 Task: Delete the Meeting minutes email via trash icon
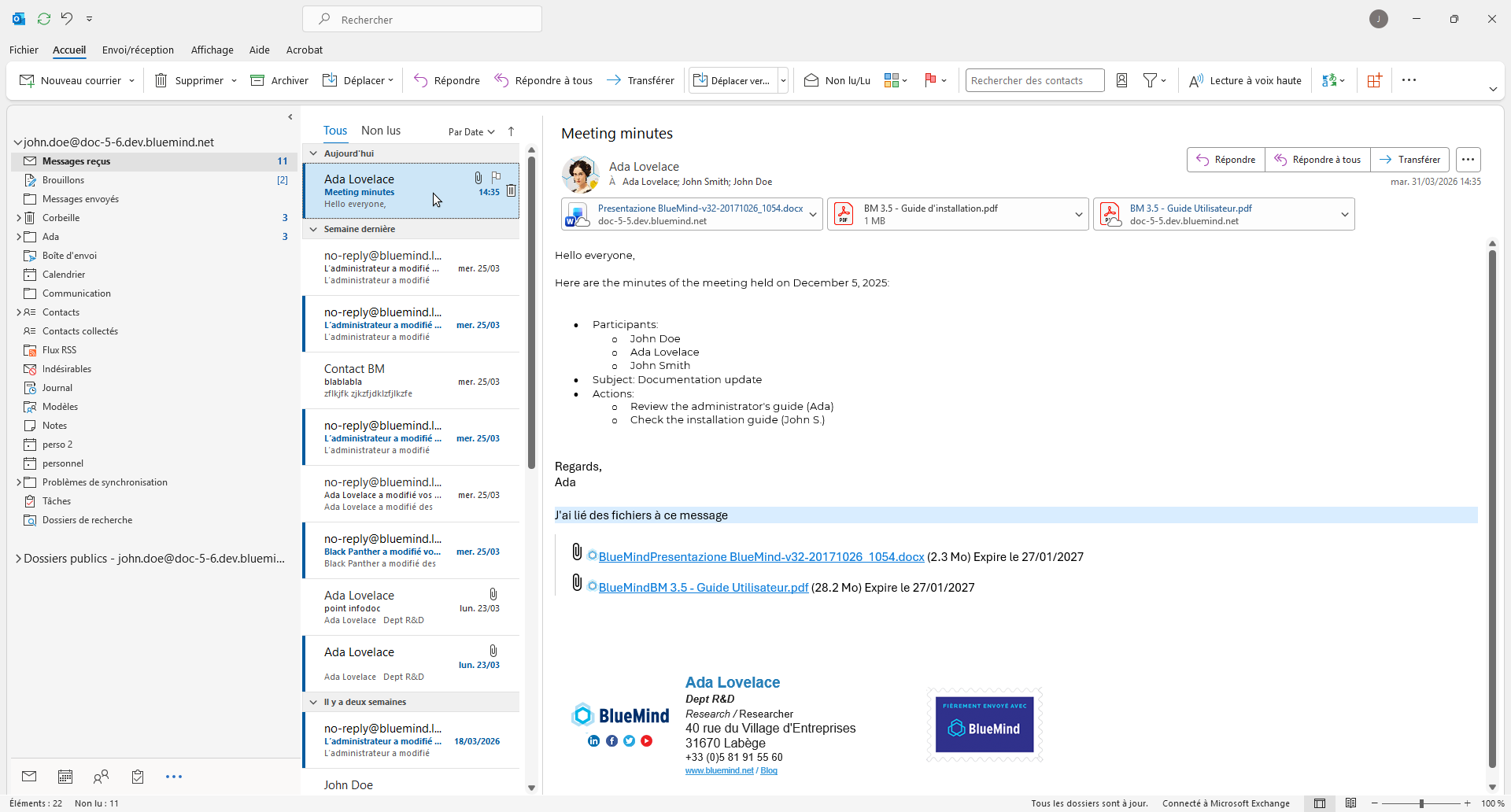511,190
